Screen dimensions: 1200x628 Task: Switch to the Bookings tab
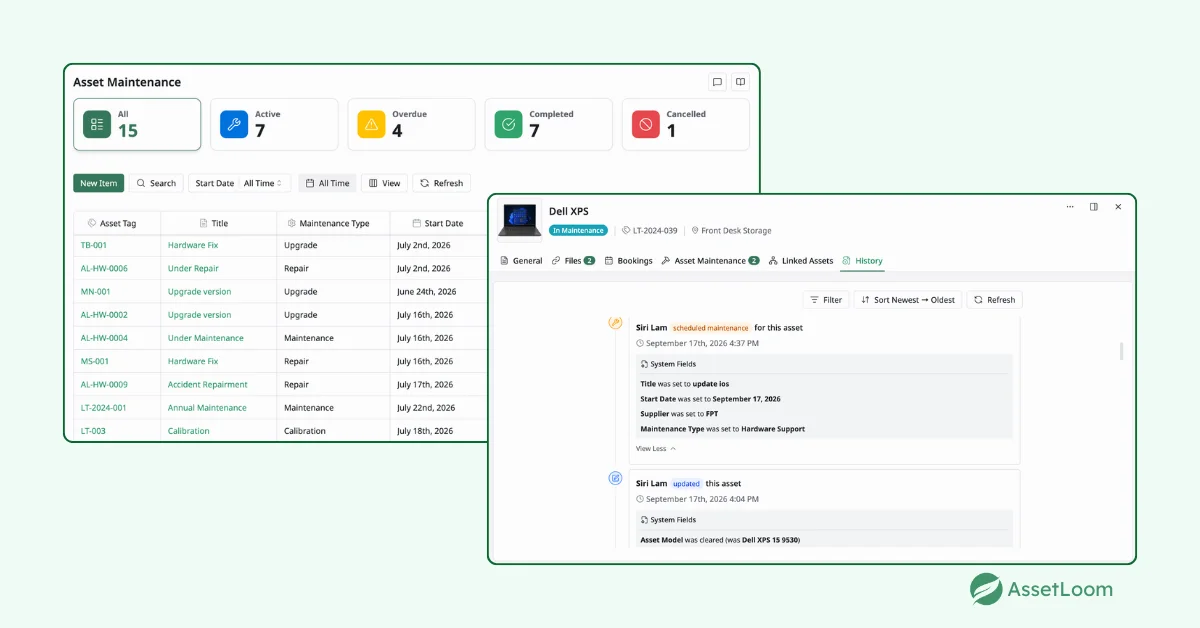628,261
